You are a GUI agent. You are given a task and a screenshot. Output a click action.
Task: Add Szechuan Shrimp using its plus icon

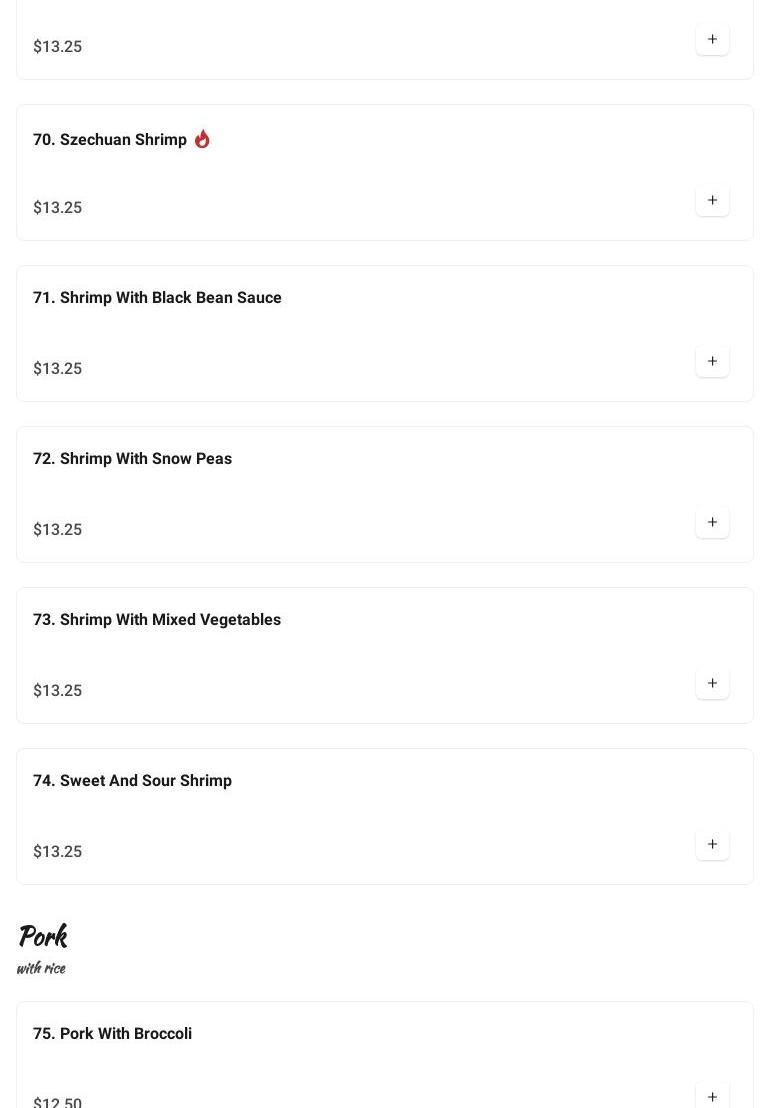(x=712, y=200)
